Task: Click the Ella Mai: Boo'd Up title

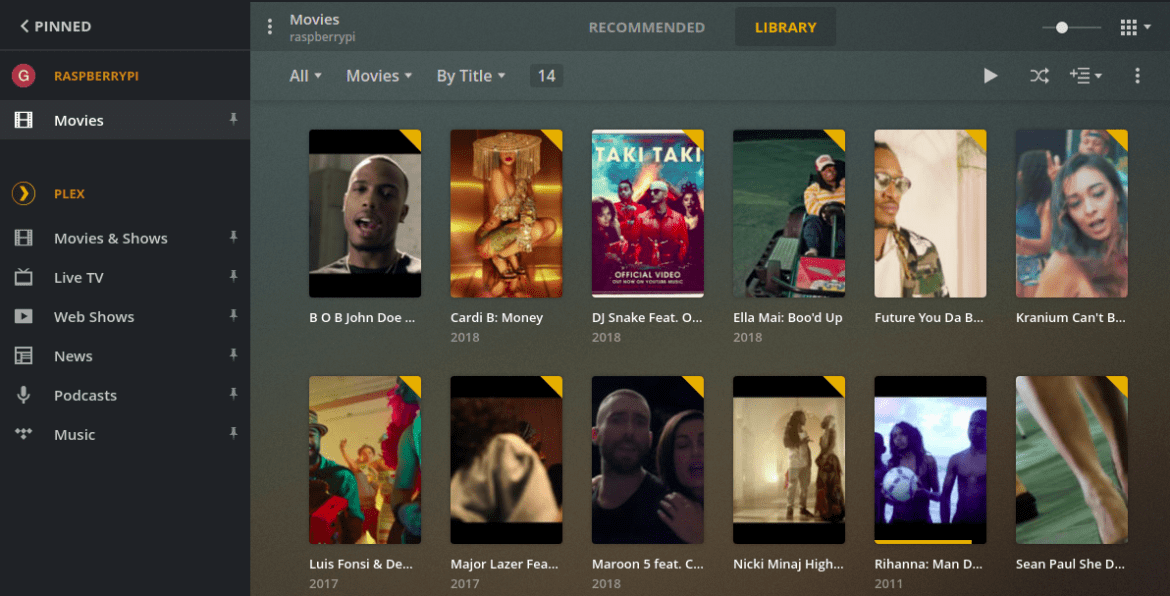Action: point(788,318)
